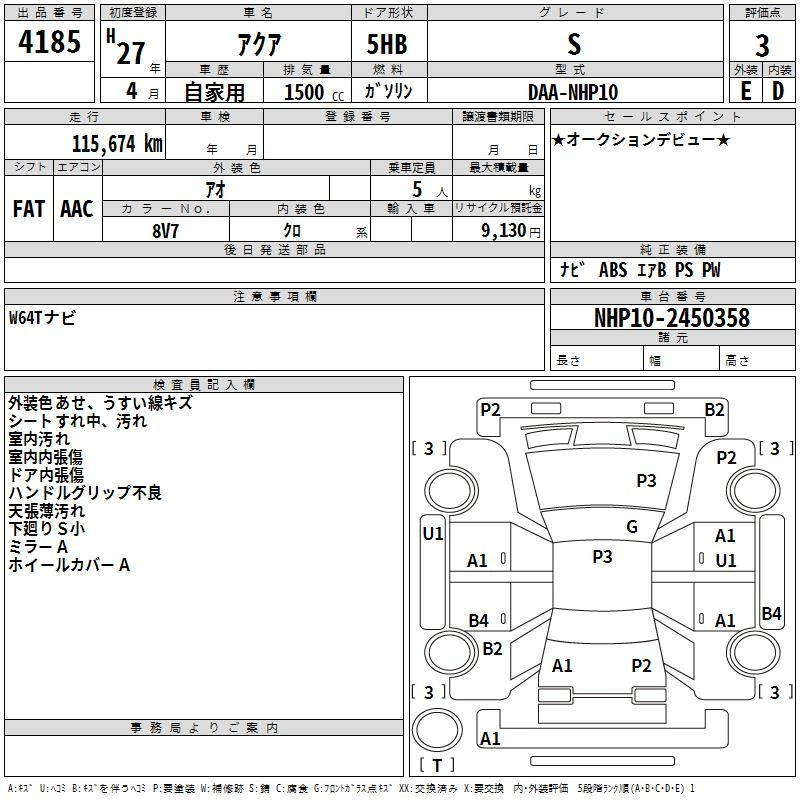Screen dimensions: 800x800
Task: Select interior grade D
Action: point(778,90)
